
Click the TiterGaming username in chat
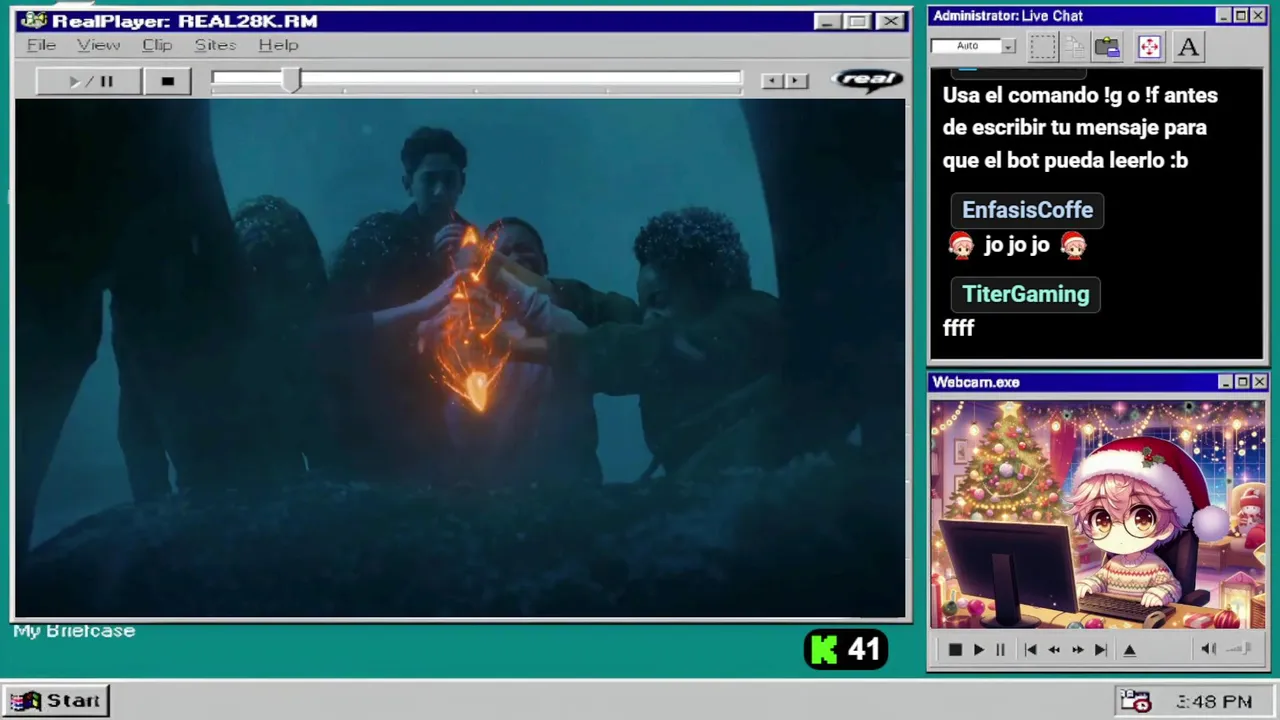pyautogui.click(x=1025, y=294)
